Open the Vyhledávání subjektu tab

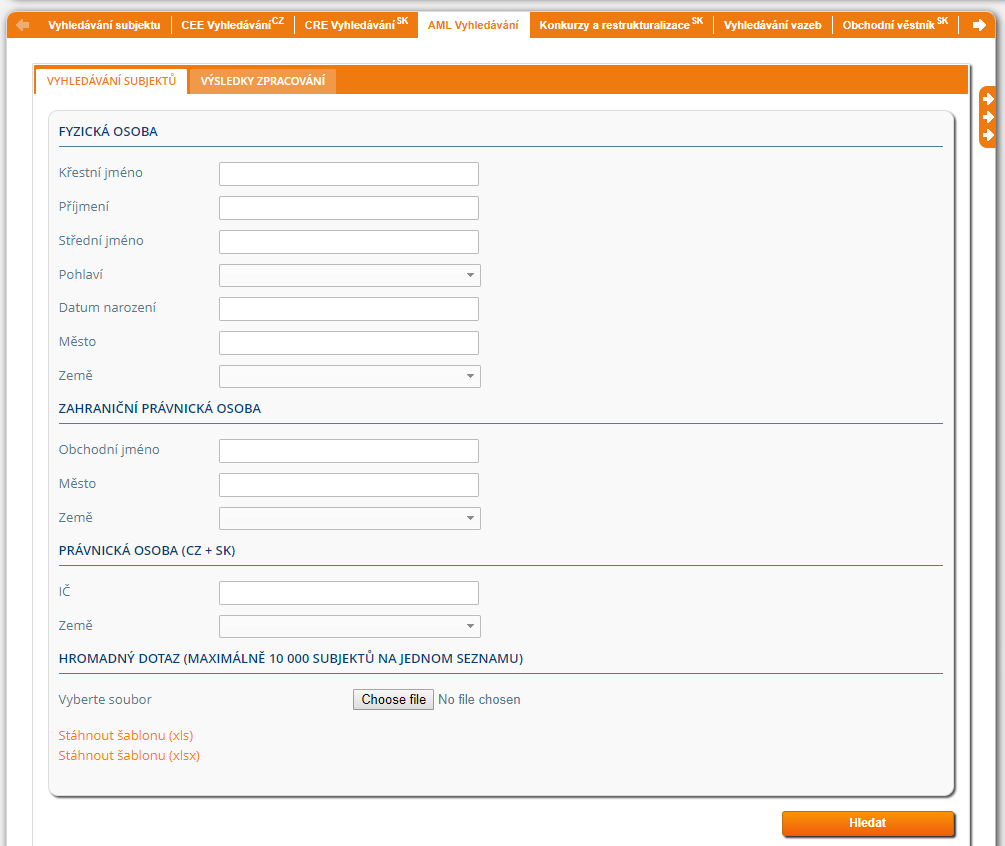point(104,25)
